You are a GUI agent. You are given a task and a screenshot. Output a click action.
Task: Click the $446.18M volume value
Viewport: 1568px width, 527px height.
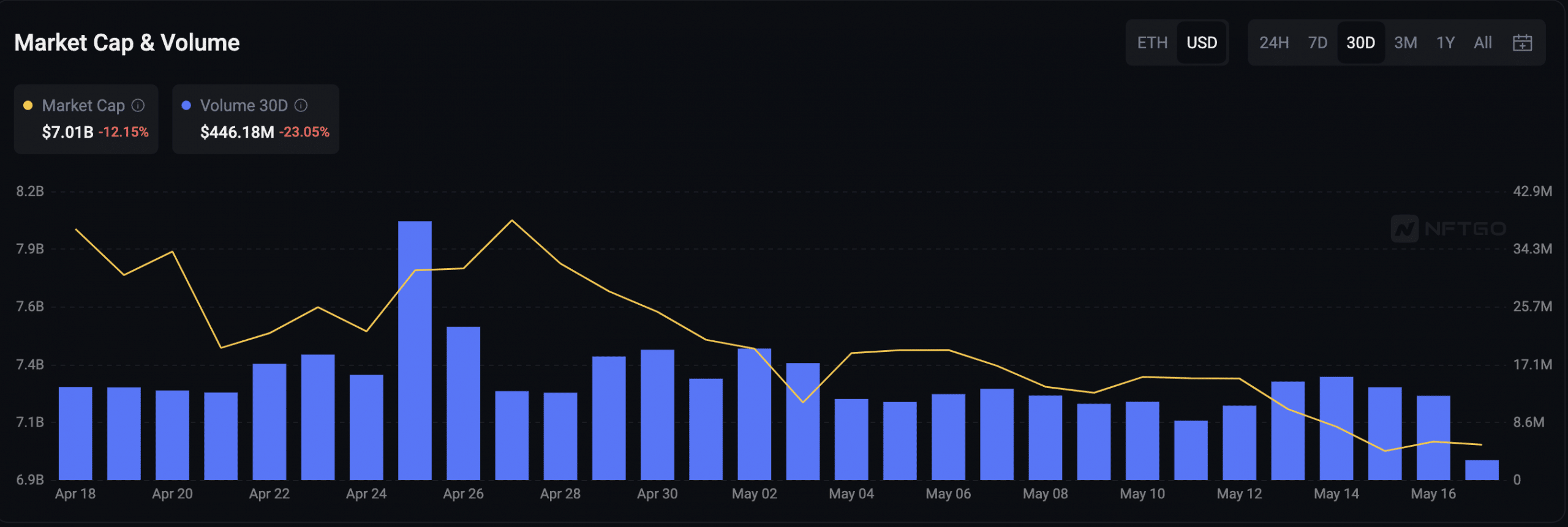coord(237,132)
